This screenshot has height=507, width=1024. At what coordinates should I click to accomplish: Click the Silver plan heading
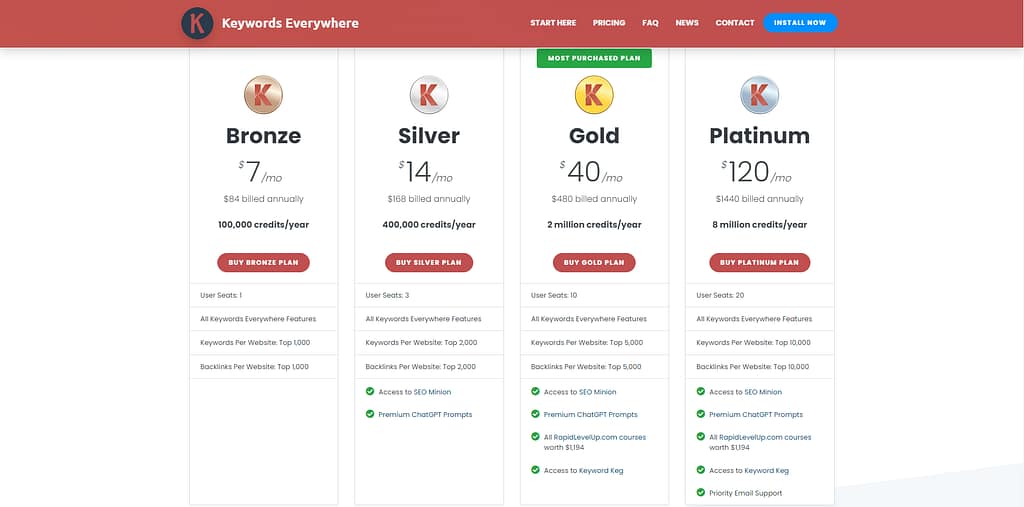tap(429, 135)
